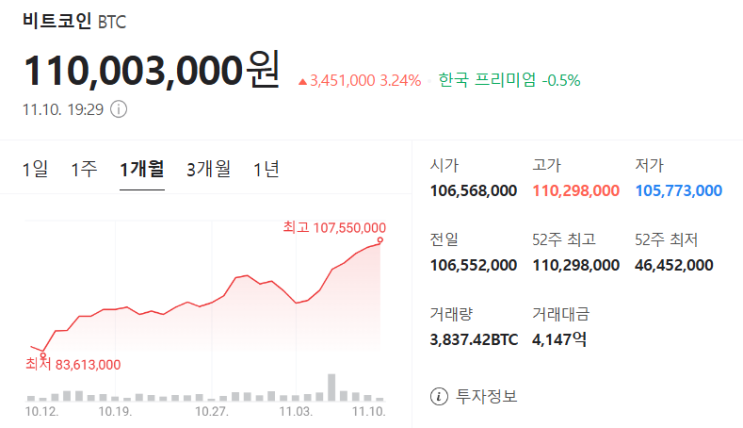Switch to the 1주 chart tab

coord(84,169)
